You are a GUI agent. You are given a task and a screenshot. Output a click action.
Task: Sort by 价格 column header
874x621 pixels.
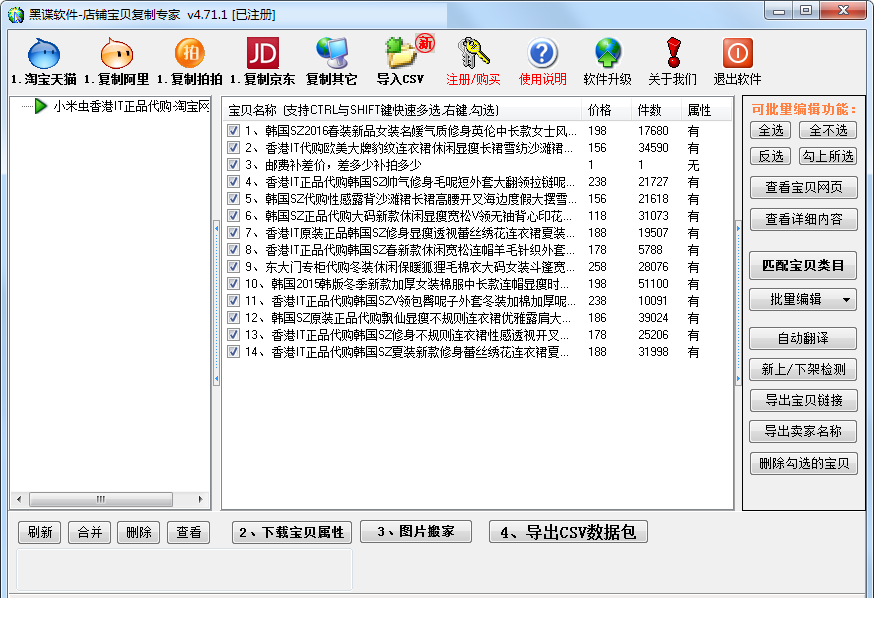coord(606,110)
